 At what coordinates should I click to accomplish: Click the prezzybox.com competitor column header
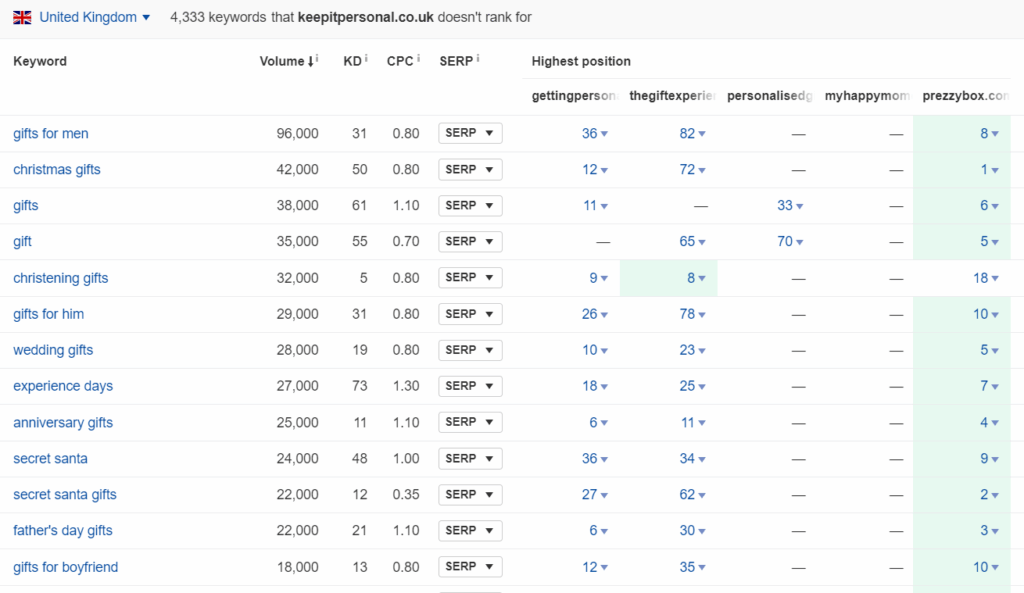pos(966,96)
